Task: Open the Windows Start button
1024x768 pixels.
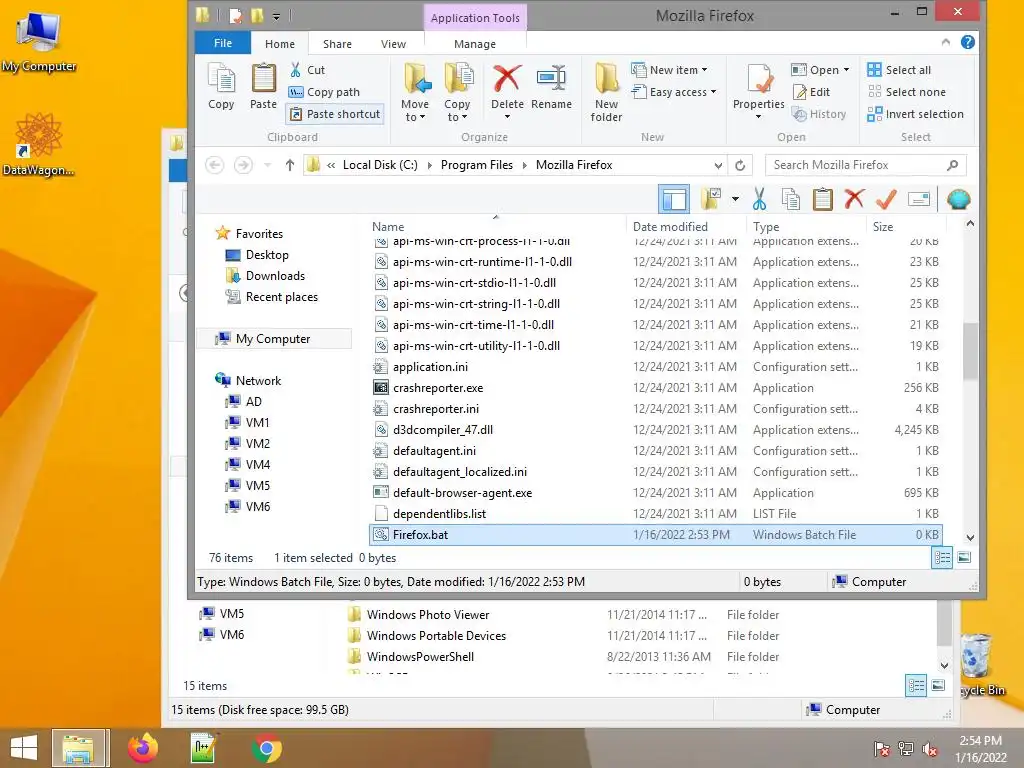Action: click(24, 748)
